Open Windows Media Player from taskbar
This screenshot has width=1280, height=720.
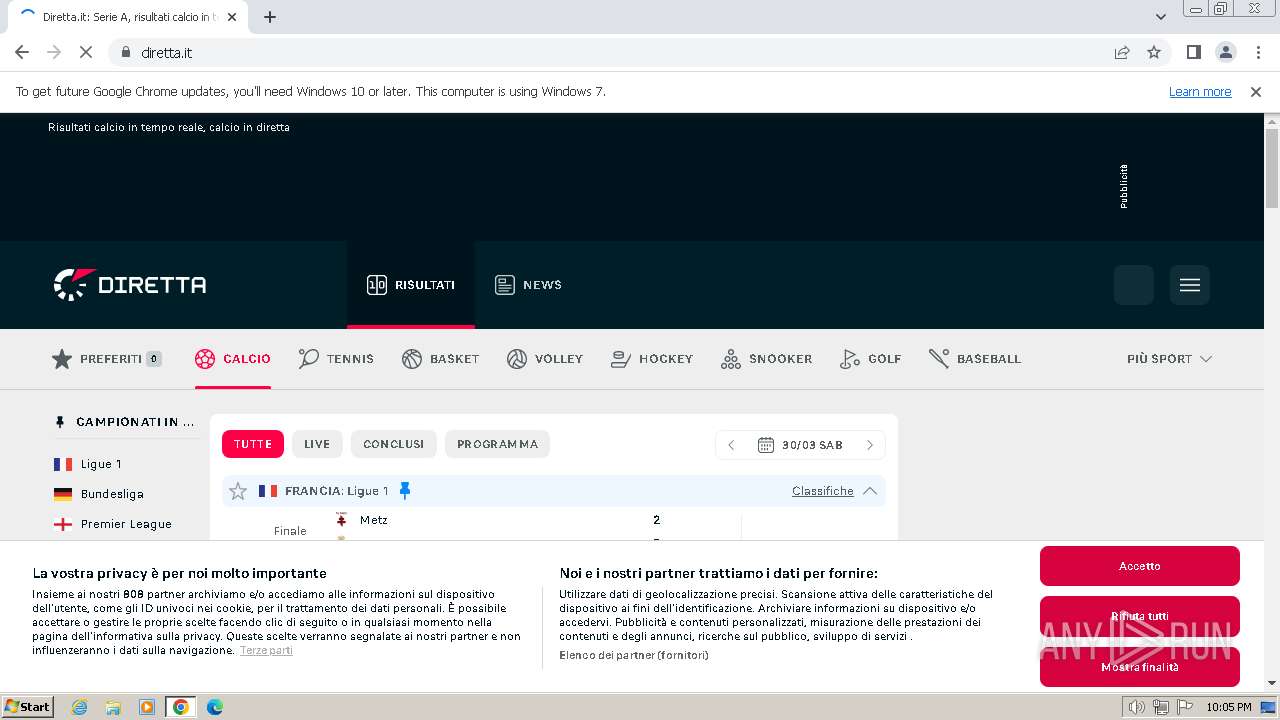(147, 707)
